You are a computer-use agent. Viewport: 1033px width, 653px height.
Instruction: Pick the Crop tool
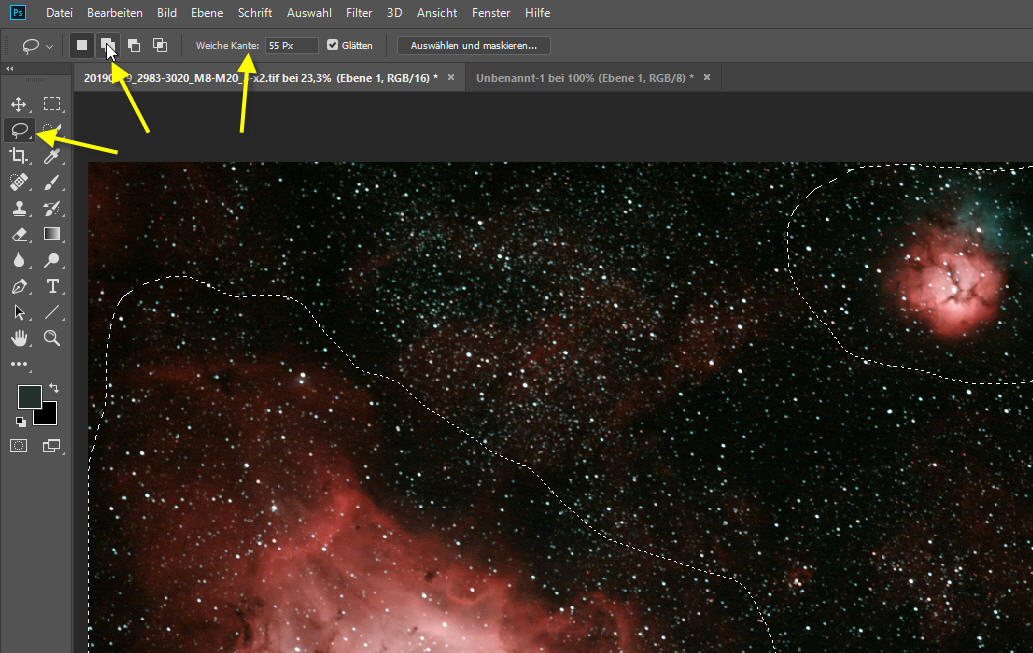18,155
